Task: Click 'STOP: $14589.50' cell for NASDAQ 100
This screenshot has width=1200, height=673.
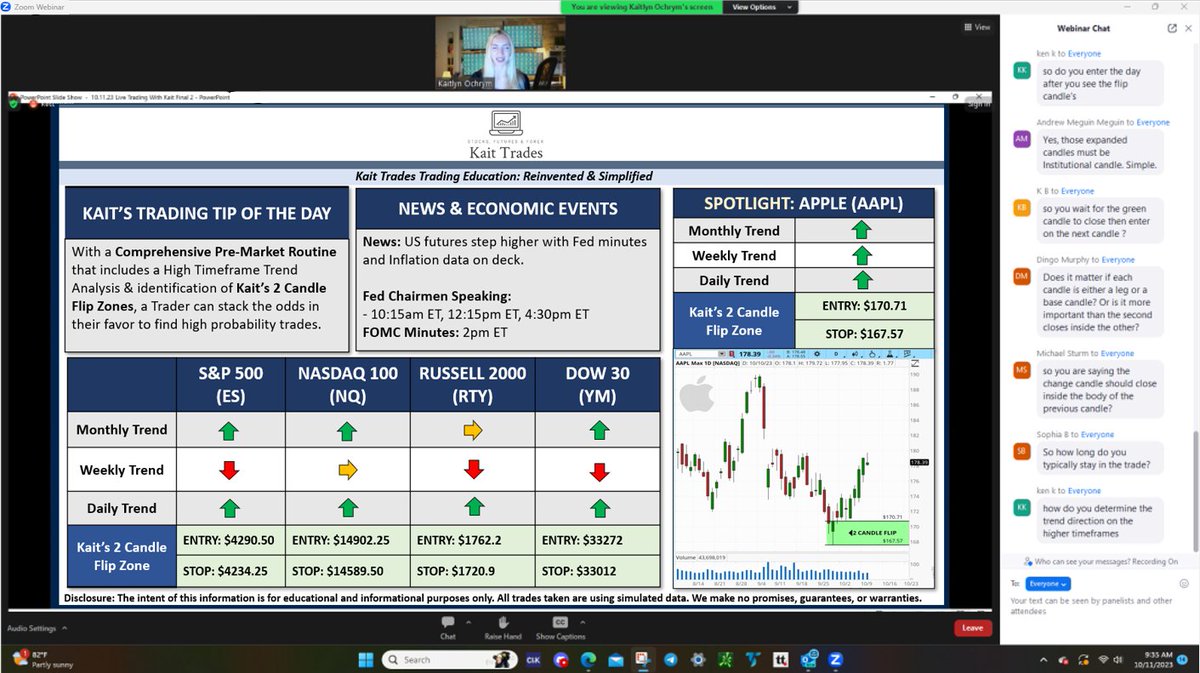Action: point(347,573)
